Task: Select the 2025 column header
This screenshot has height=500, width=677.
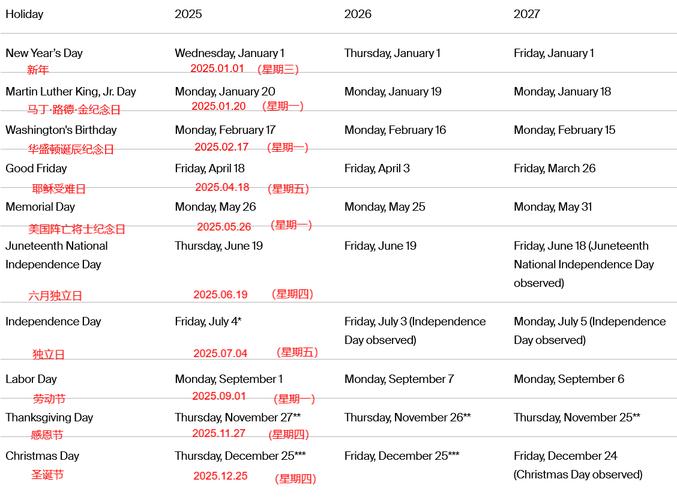Action: 188,14
